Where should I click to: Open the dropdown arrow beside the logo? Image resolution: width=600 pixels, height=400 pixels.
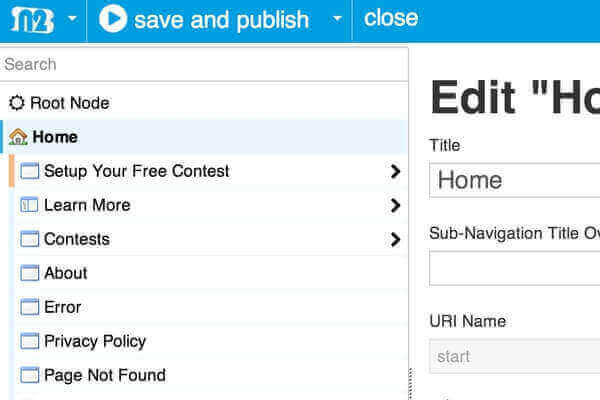[x=72, y=19]
